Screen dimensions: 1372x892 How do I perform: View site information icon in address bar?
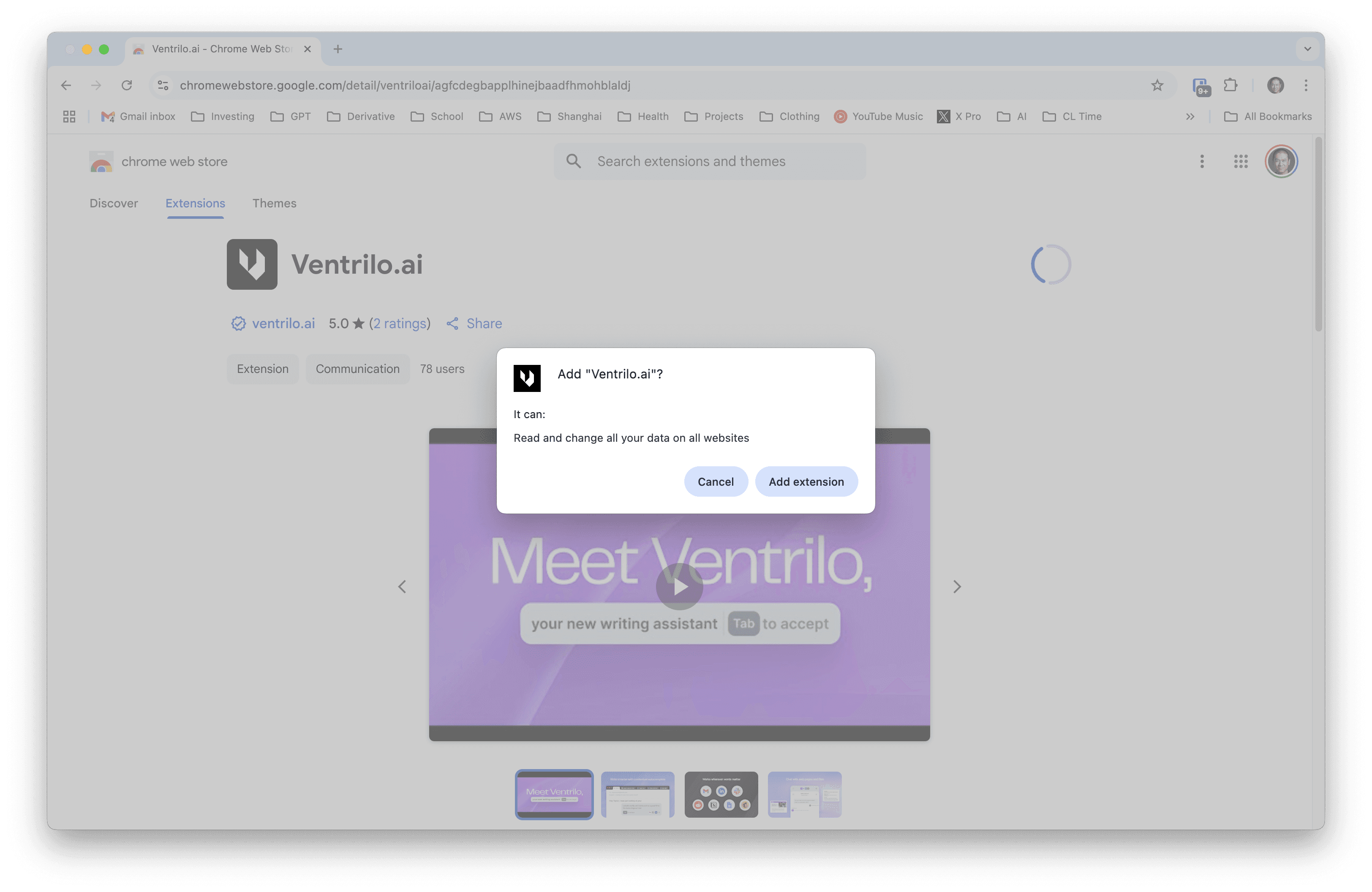tap(163, 85)
